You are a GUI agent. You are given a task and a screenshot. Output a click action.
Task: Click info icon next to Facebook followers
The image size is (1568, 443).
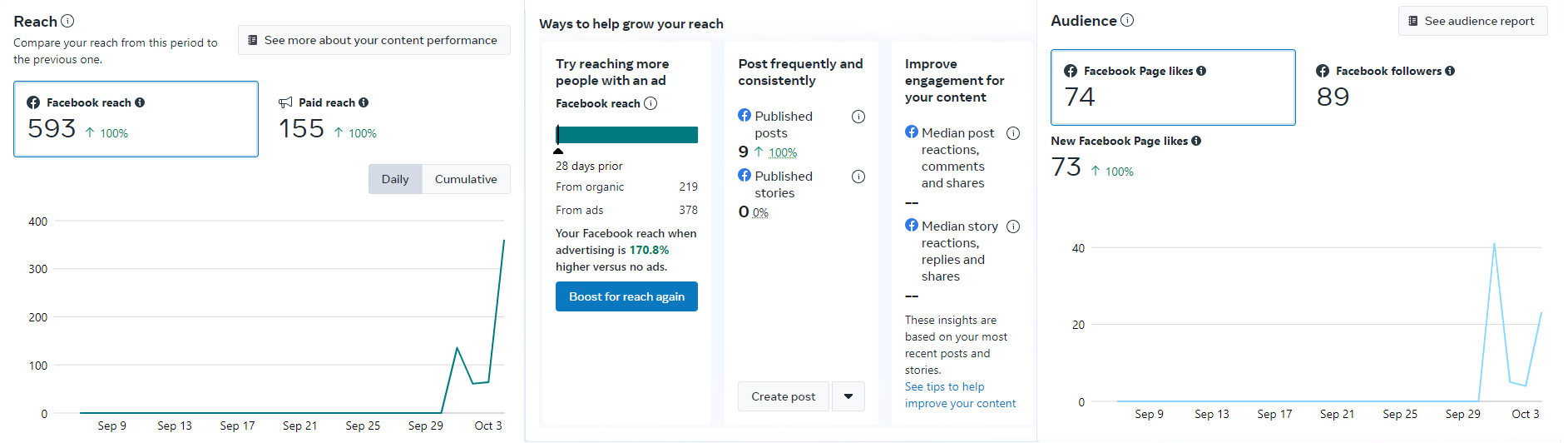1450,71
